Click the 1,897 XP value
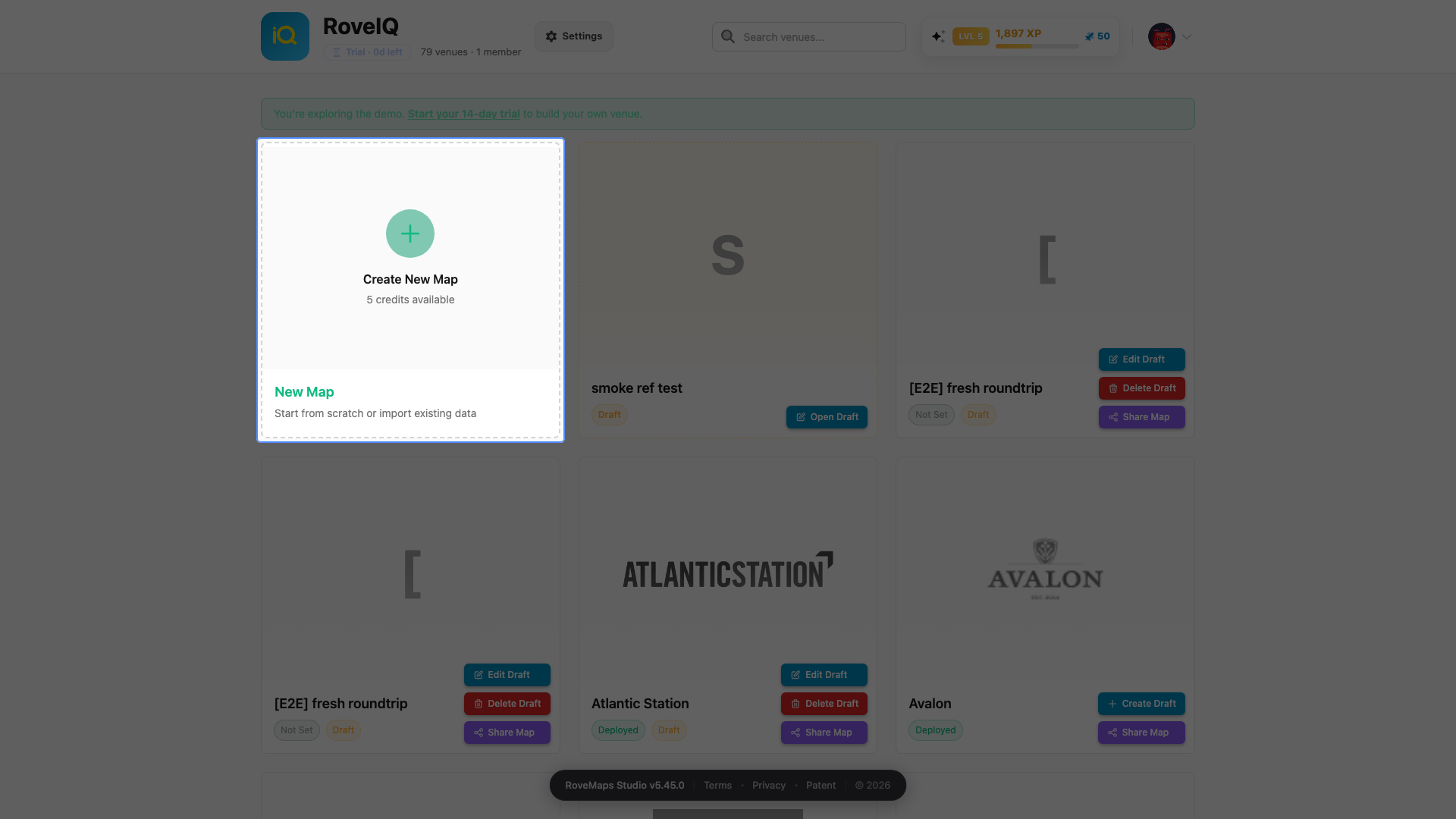 click(x=1018, y=33)
